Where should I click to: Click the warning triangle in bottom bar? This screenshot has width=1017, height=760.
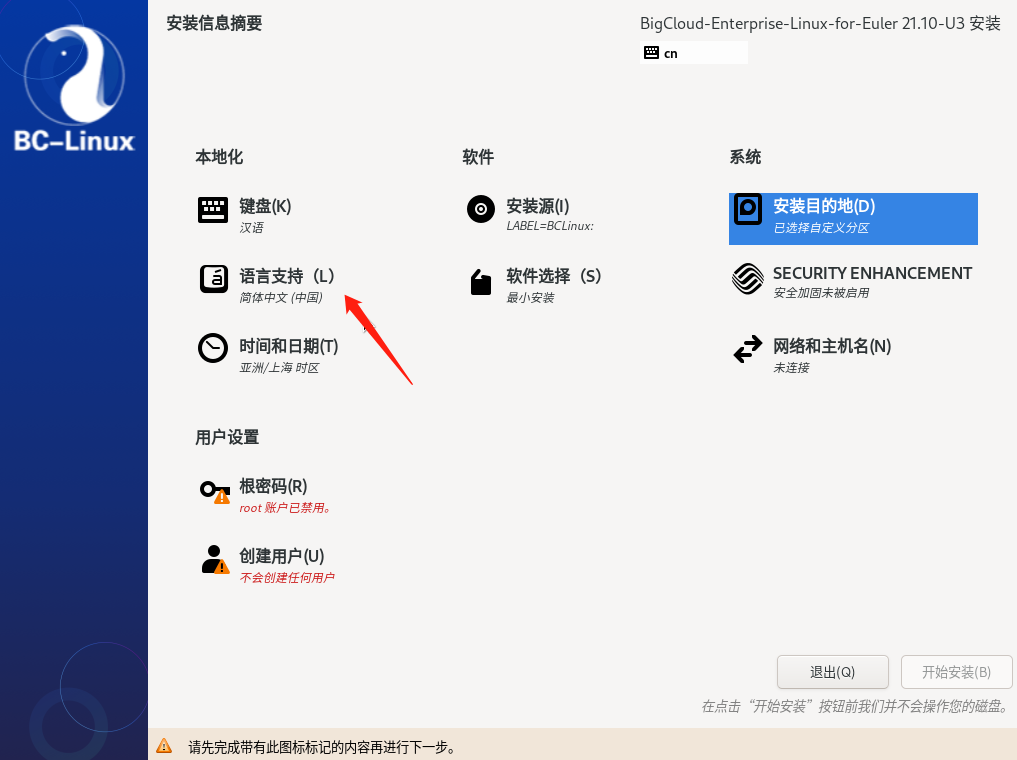(164, 746)
